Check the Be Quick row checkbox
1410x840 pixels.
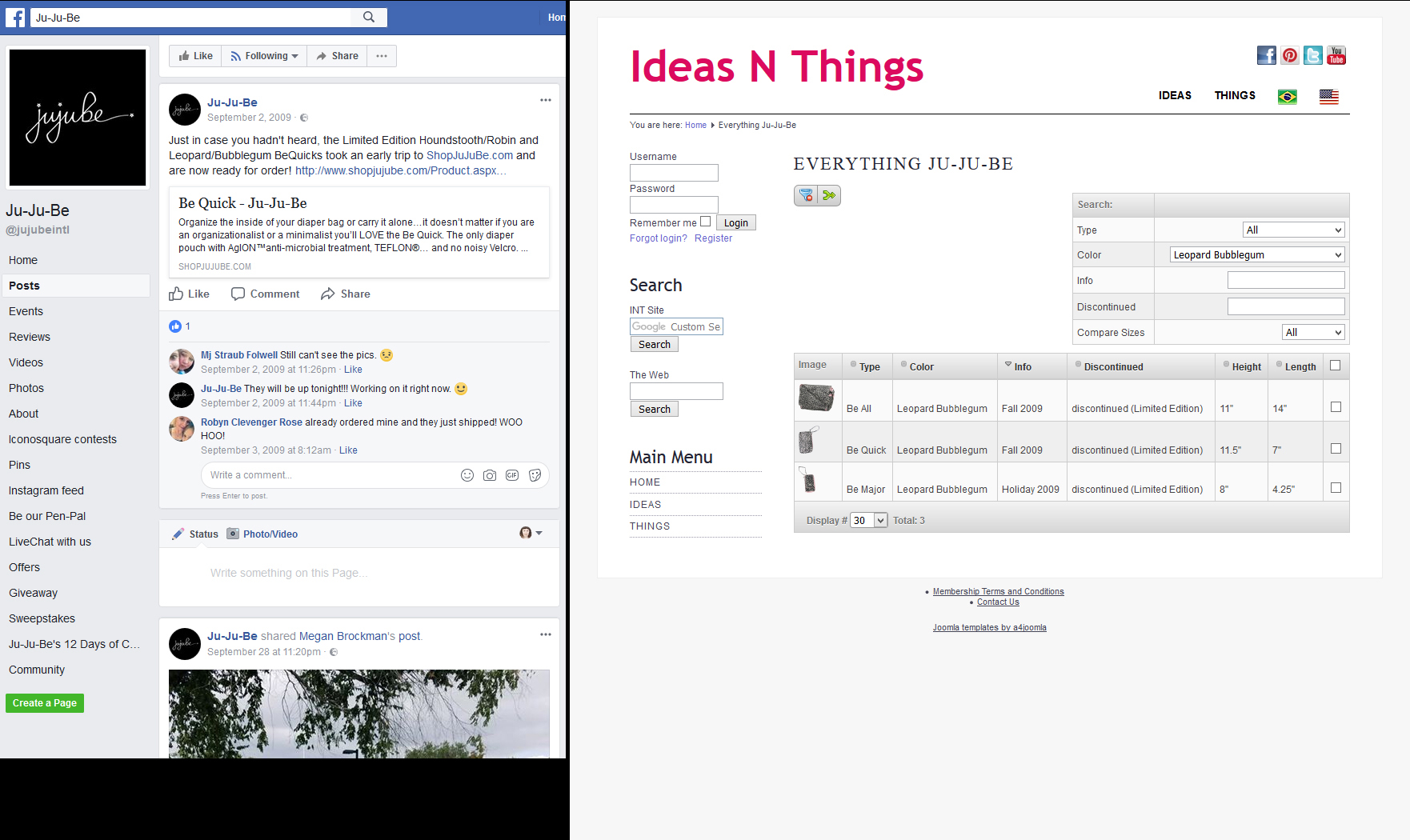pyautogui.click(x=1336, y=449)
